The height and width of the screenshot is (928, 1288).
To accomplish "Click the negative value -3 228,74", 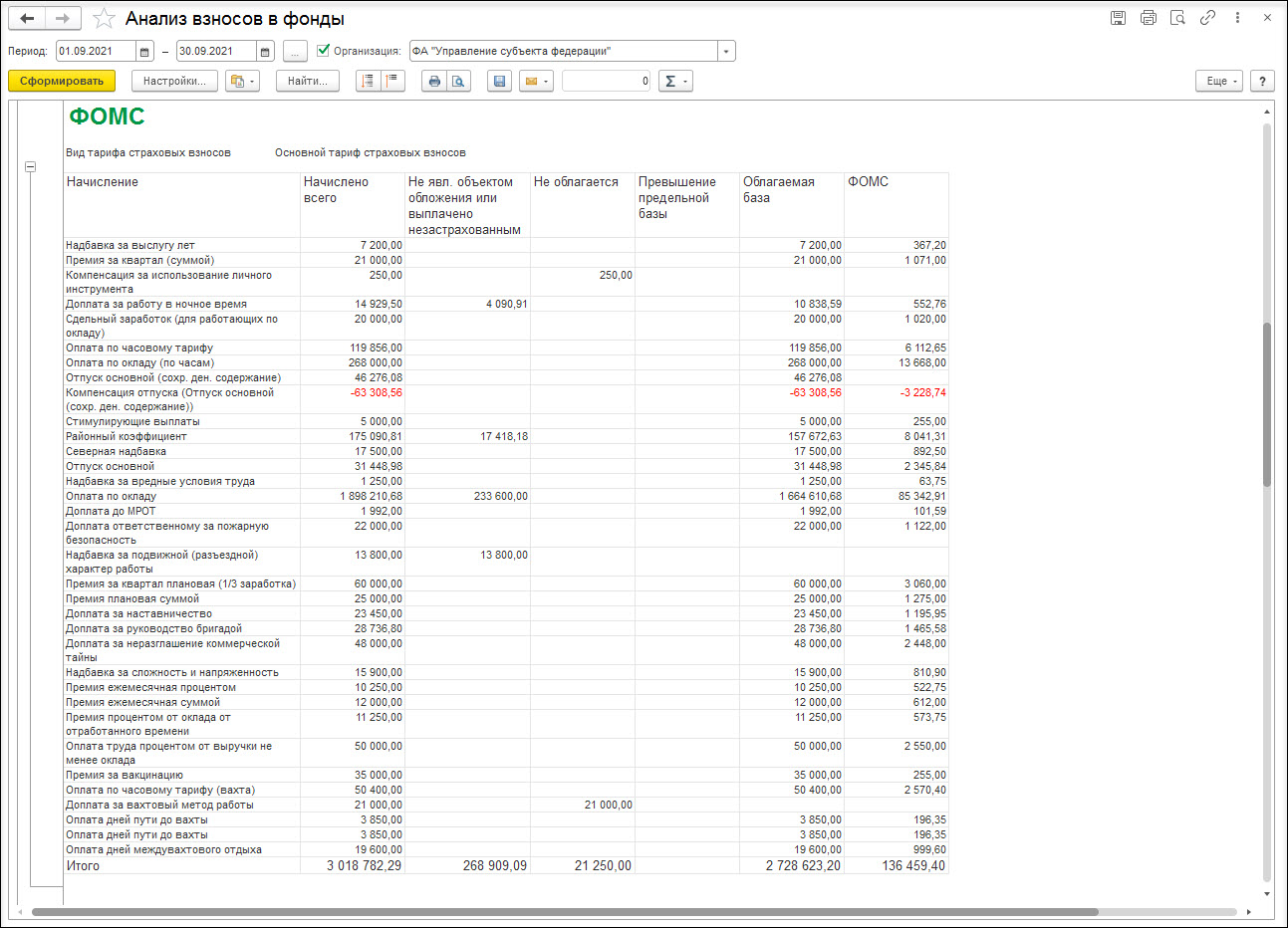I will point(923,392).
